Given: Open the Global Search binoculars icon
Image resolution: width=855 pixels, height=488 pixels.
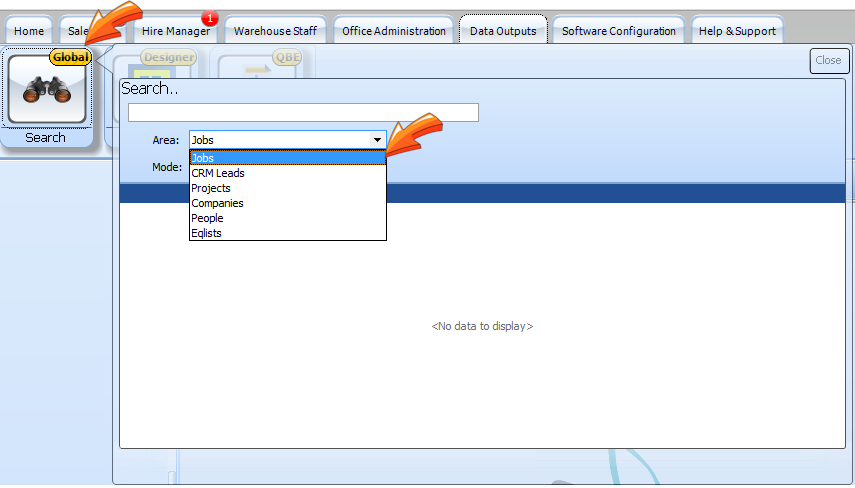Looking at the screenshot, I should (47, 89).
